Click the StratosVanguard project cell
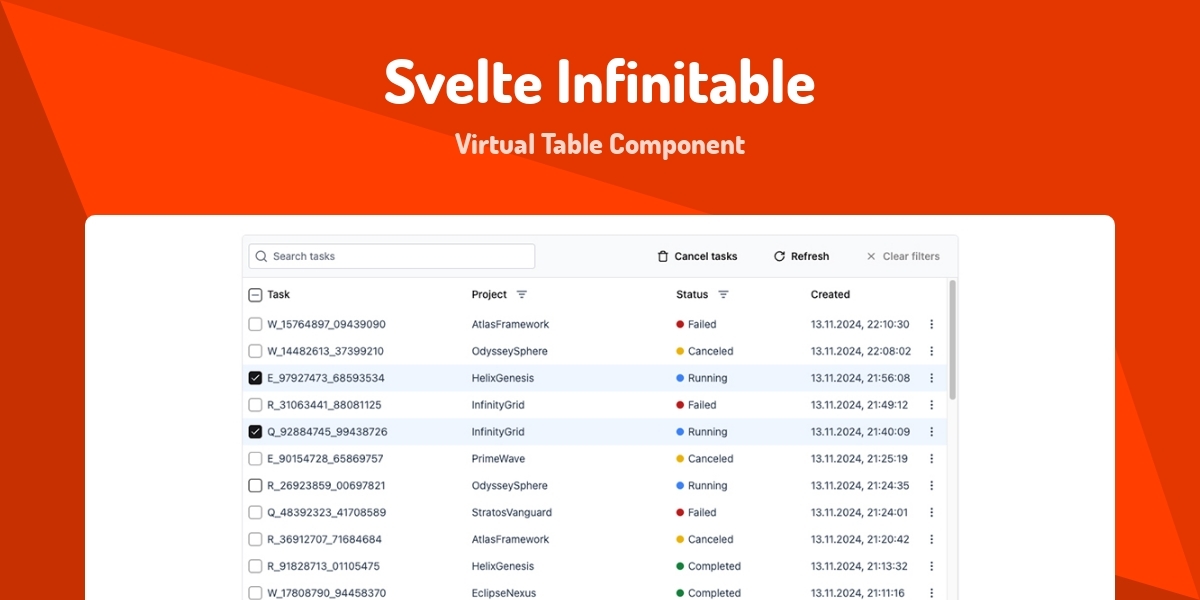Screen dimensions: 1200x600 point(512,512)
